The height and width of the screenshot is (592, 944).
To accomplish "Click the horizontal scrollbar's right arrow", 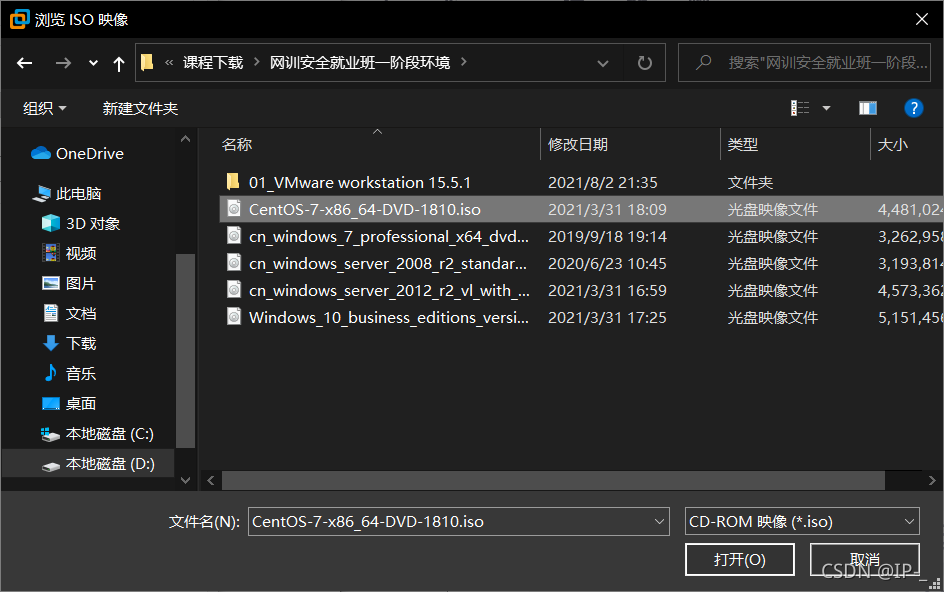I will (x=932, y=481).
